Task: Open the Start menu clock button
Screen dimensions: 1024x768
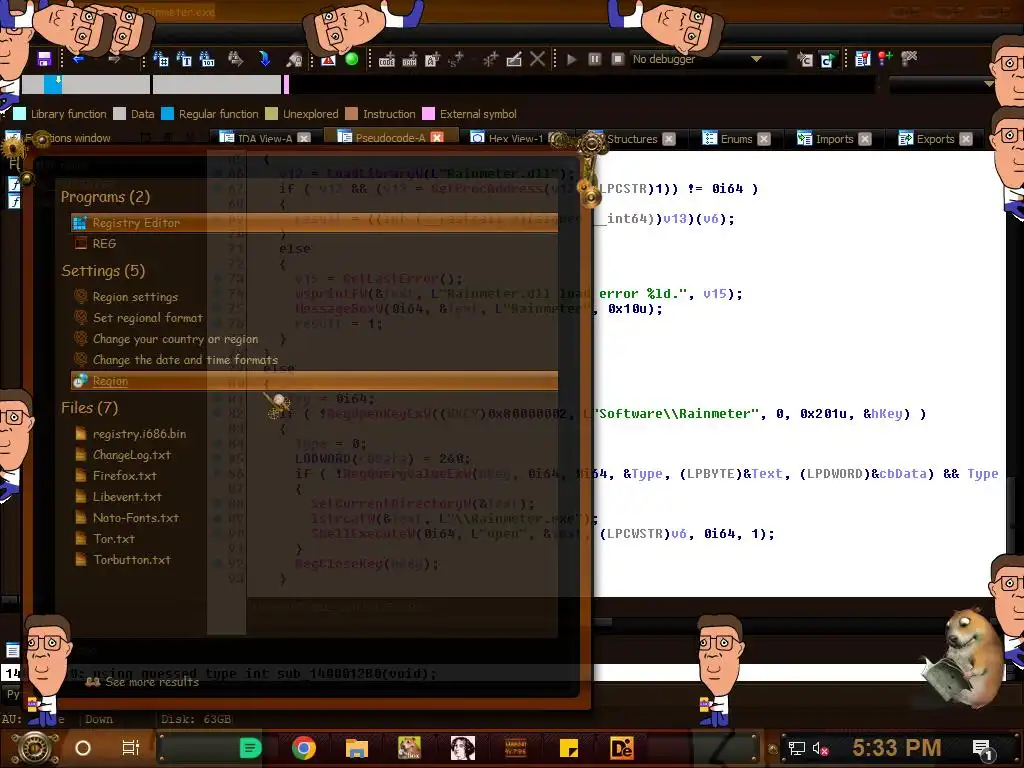Action: coord(35,748)
